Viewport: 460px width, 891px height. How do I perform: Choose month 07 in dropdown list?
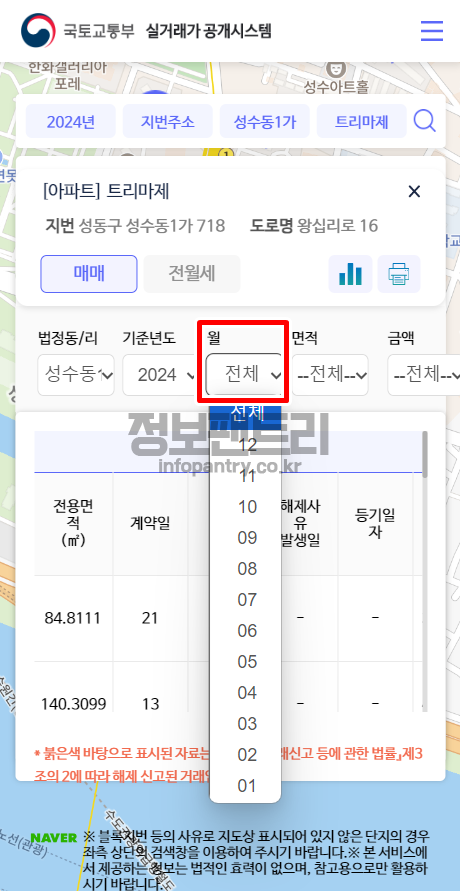[245, 600]
